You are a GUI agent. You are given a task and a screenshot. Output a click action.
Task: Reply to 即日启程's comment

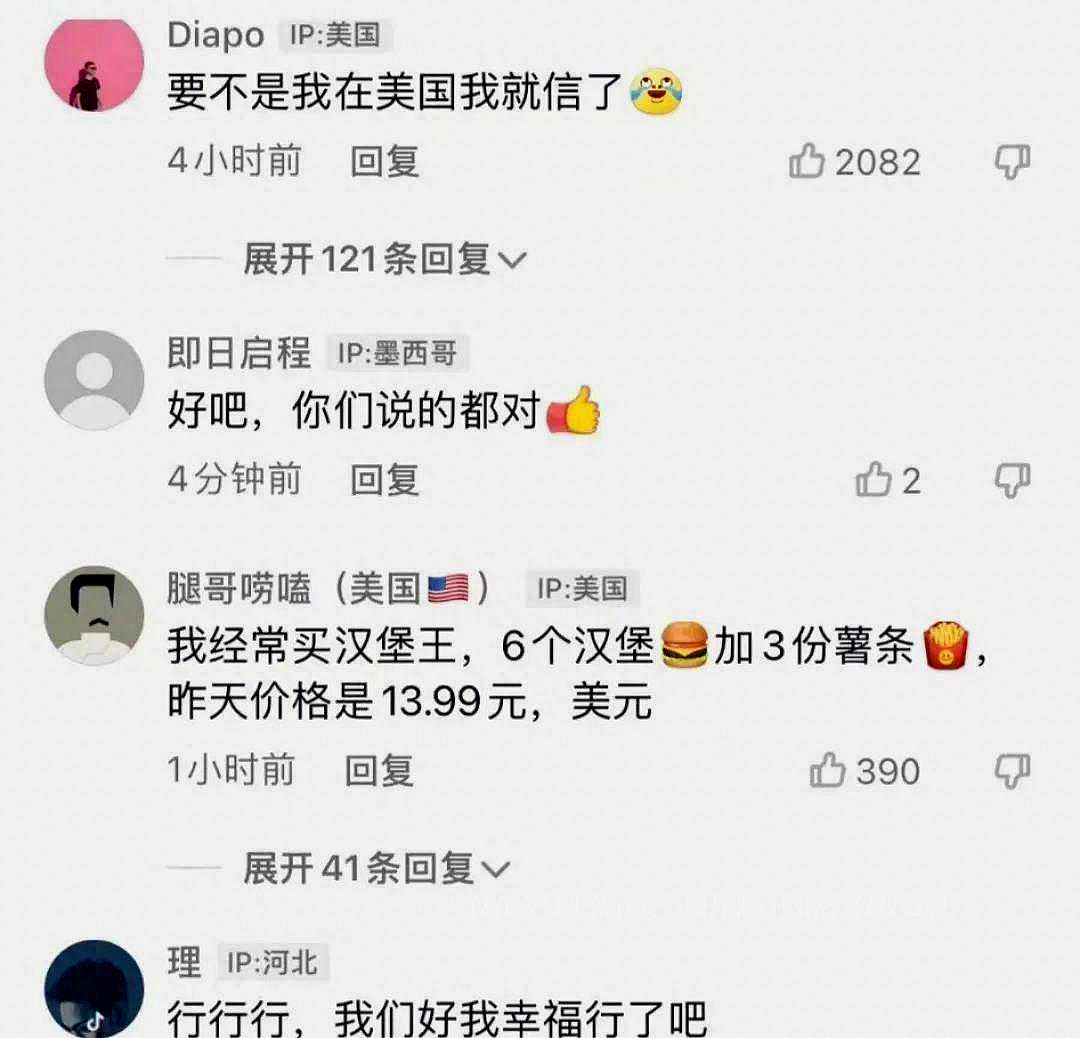(x=384, y=479)
